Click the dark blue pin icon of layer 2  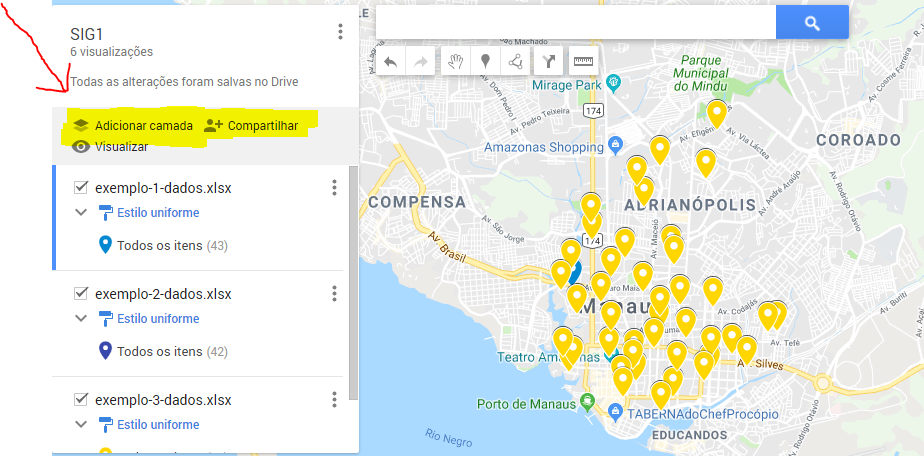pyautogui.click(x=105, y=351)
